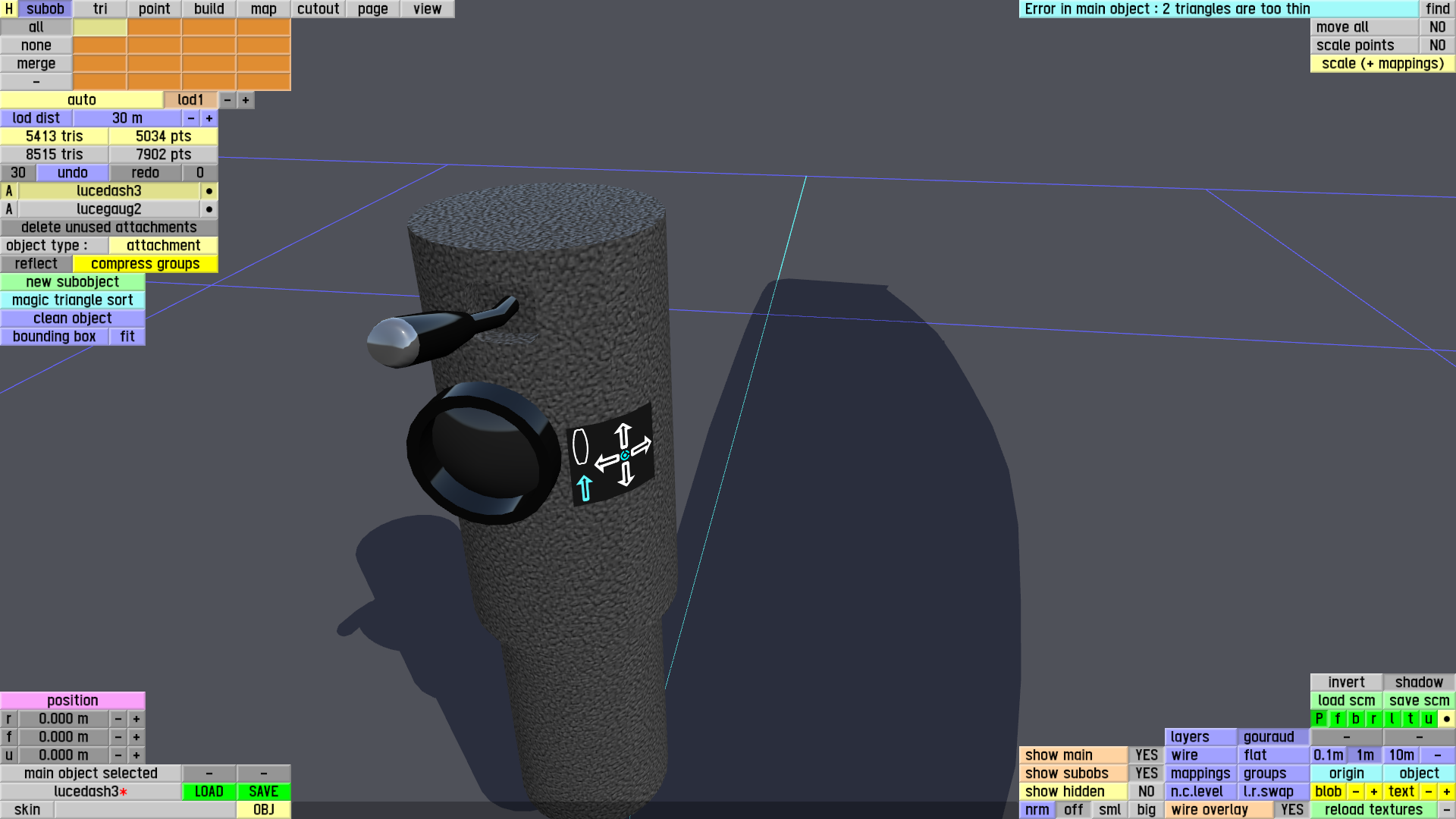Click the A marker beside lucegaug2
Screen dimensions: 1456x819
coord(9,209)
